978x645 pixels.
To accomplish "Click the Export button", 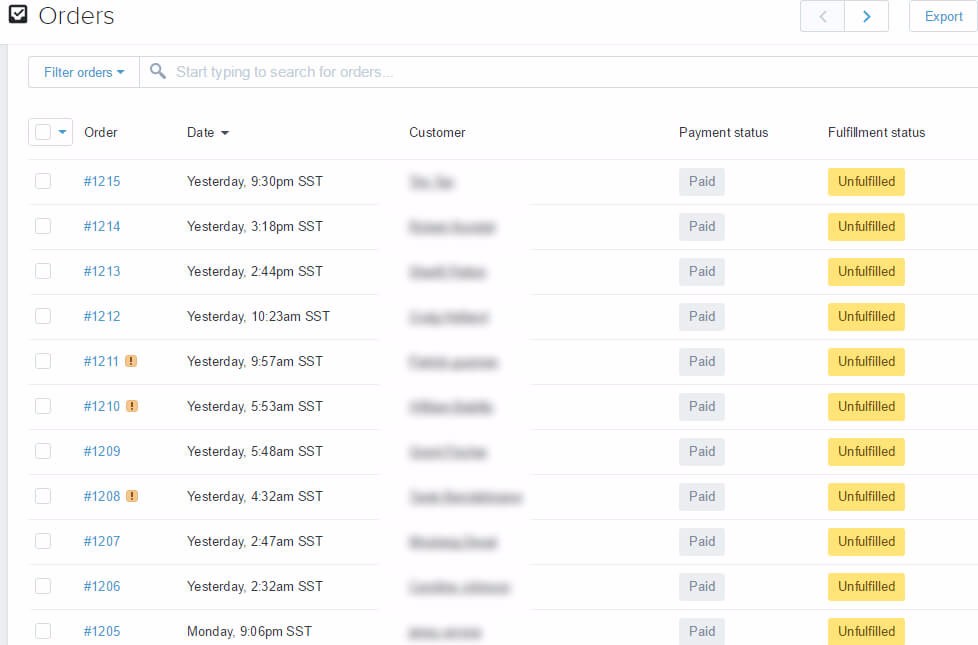I will pos(943,16).
